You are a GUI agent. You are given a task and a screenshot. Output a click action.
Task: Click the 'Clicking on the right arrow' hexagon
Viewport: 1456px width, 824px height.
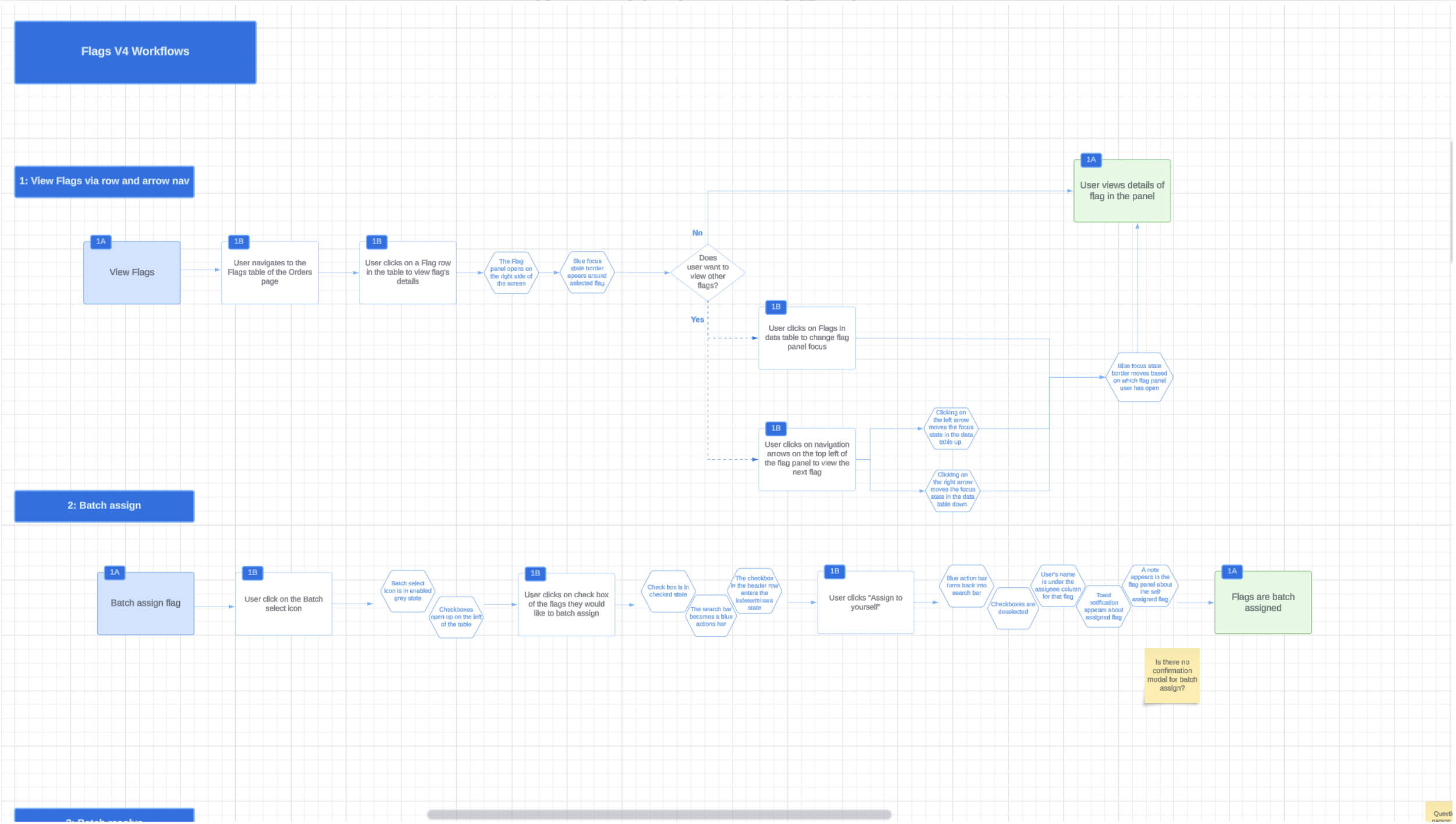(x=952, y=491)
